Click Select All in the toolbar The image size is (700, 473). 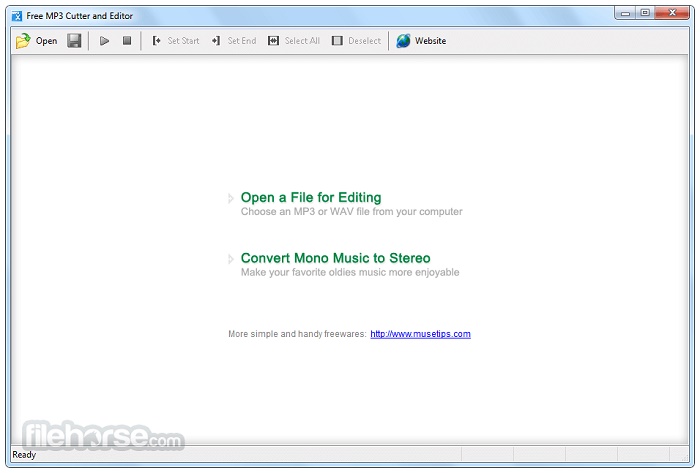[294, 41]
